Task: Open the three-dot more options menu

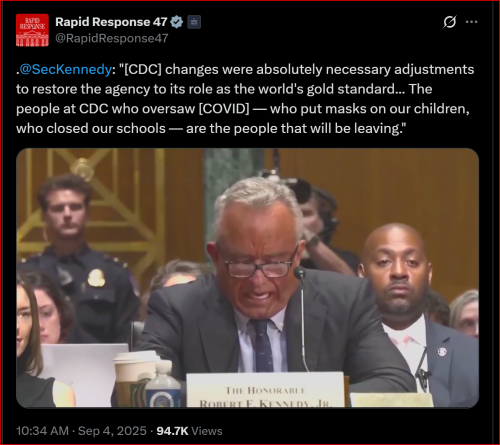Action: 471,22
